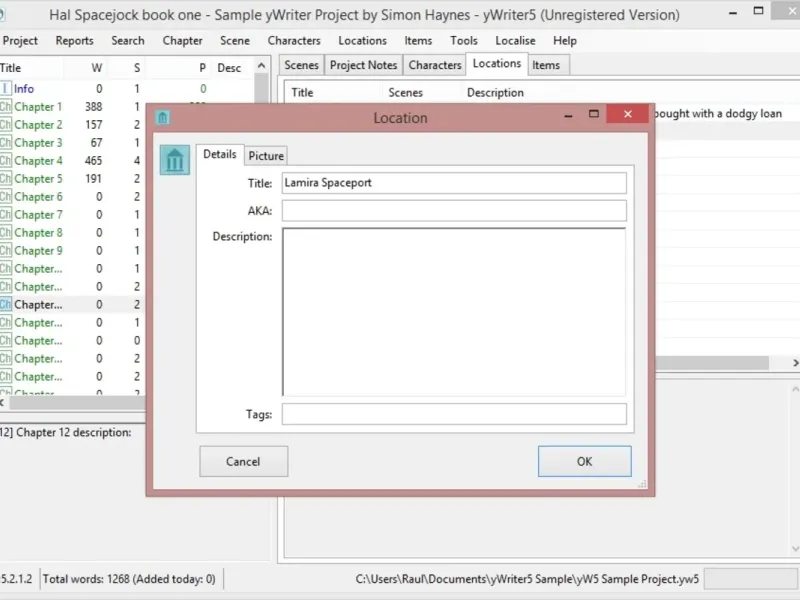Viewport: 800px width, 600px height.
Task: Click the Chapter 4 row icon
Action: click(5, 161)
